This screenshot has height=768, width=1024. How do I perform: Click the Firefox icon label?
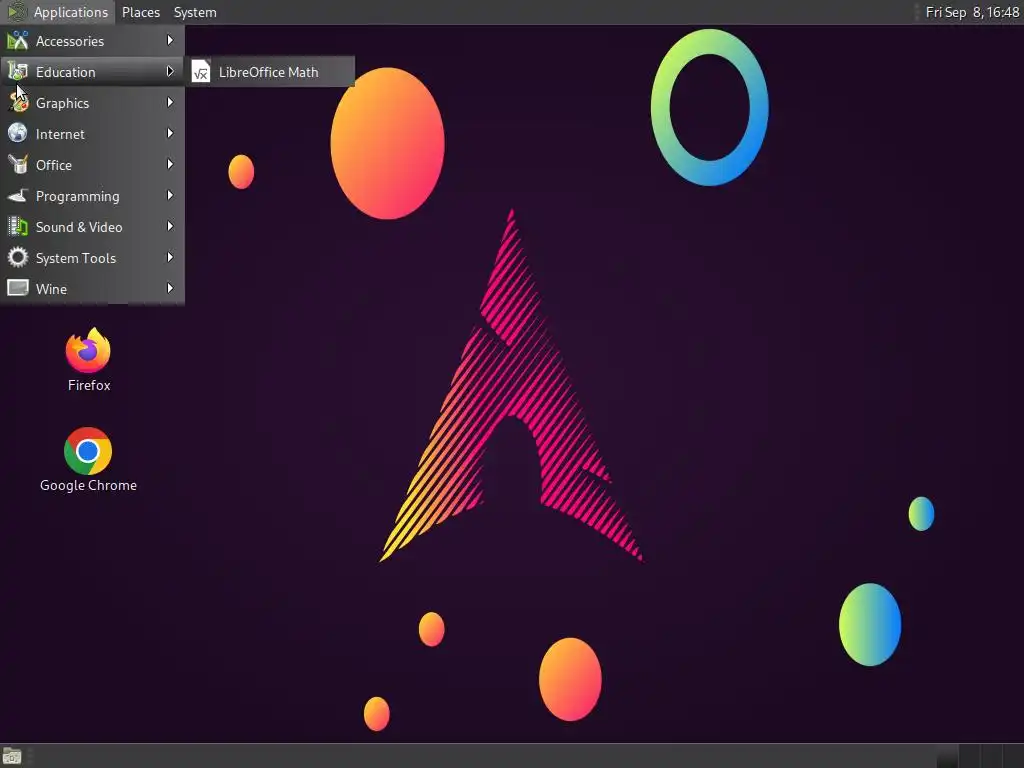click(89, 385)
